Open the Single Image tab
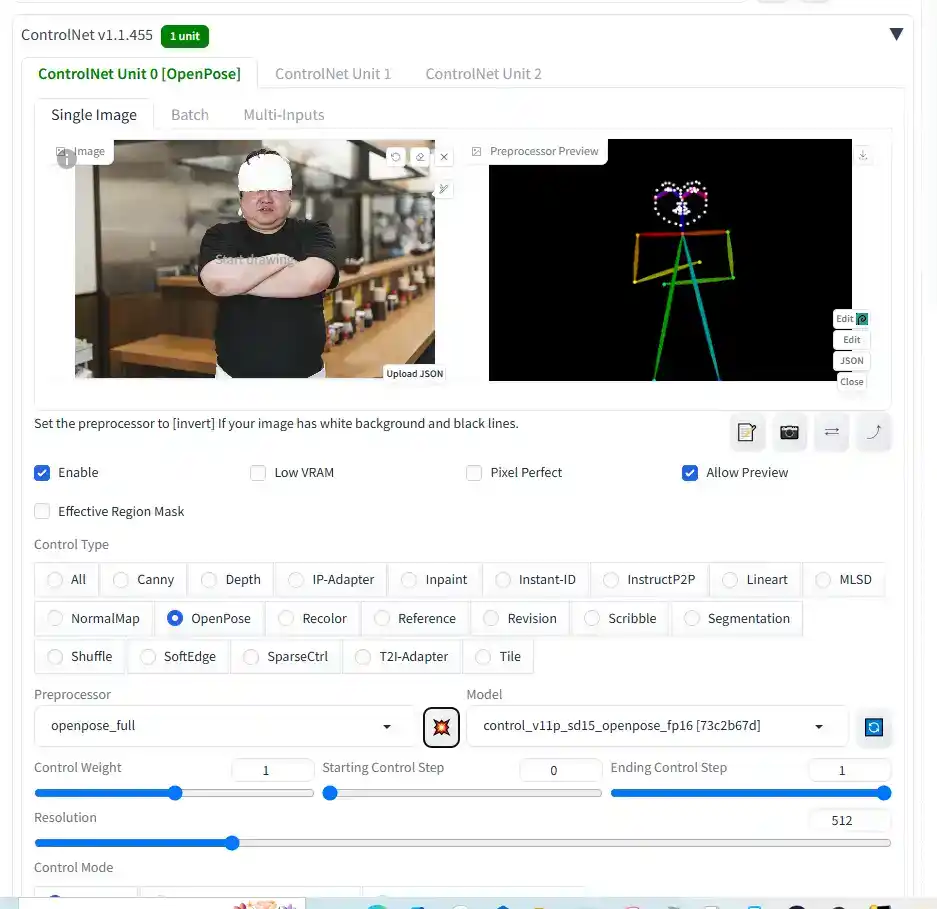937x909 pixels. (x=94, y=114)
